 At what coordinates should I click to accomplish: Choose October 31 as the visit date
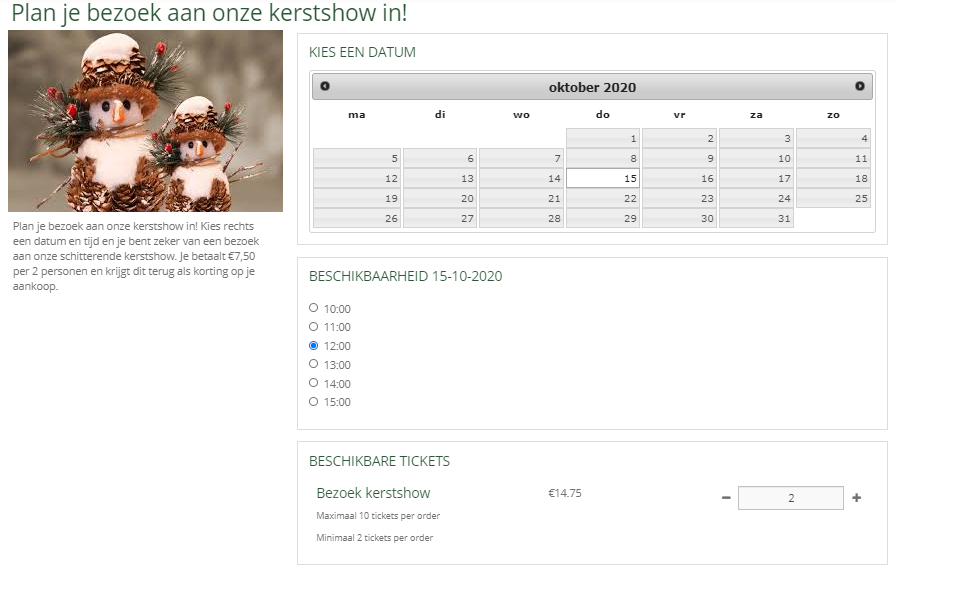(756, 218)
